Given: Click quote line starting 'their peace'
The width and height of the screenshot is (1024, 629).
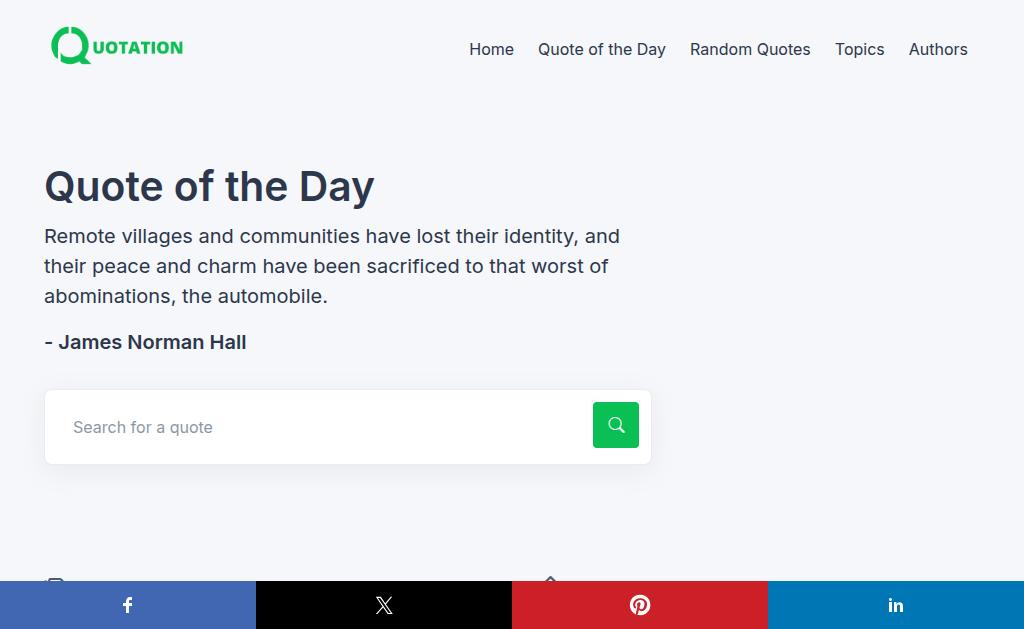Looking at the screenshot, I should (x=326, y=266).
